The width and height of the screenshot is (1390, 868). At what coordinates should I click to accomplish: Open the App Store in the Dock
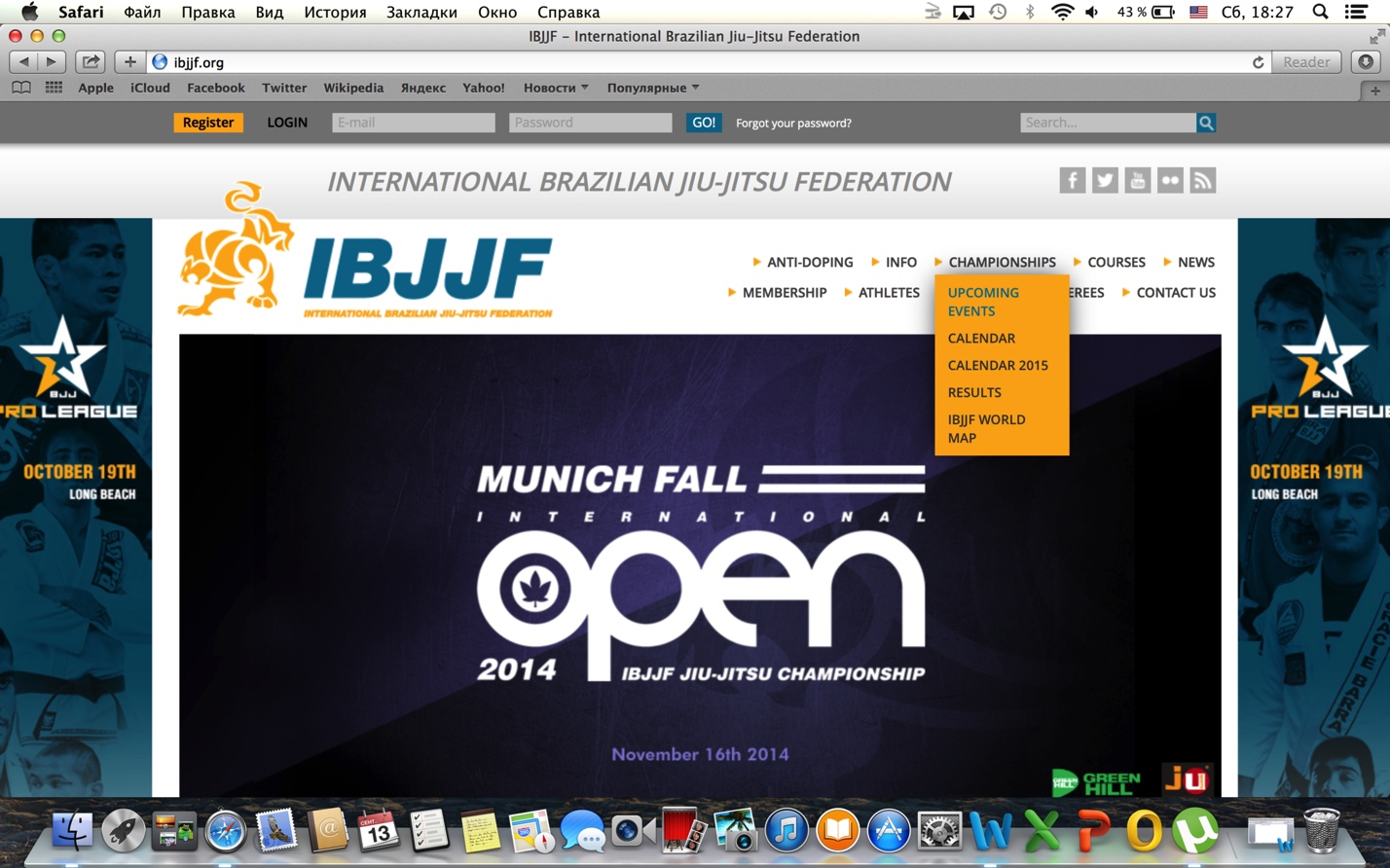(888, 832)
